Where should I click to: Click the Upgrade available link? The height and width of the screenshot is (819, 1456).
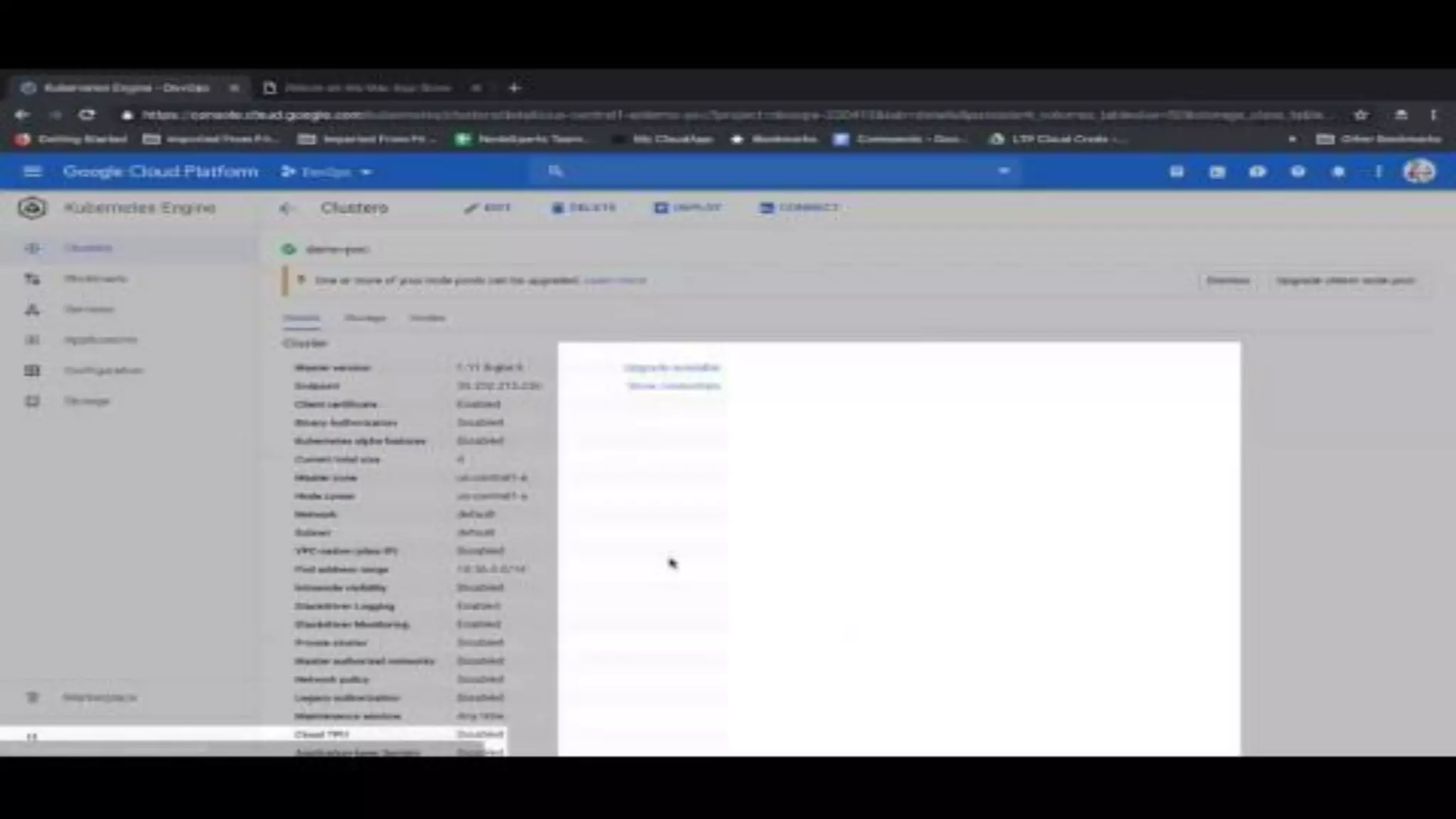[x=672, y=368]
